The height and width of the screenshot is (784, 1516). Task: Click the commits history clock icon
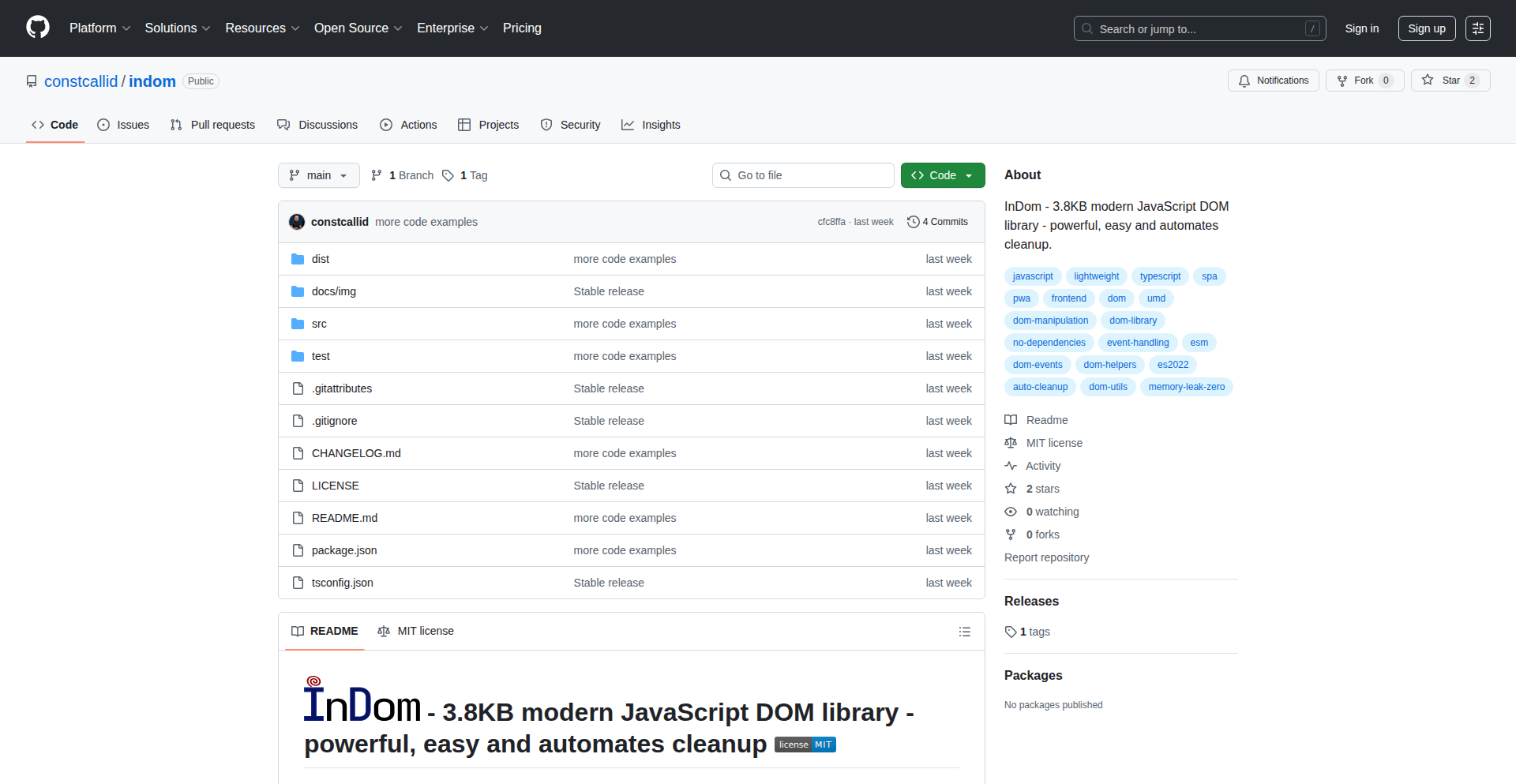(x=913, y=222)
